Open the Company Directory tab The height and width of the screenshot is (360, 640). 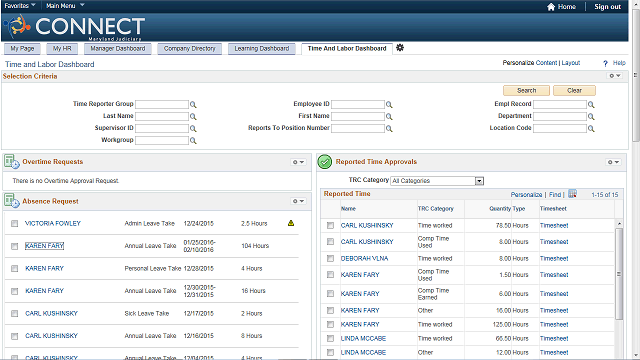point(189,49)
